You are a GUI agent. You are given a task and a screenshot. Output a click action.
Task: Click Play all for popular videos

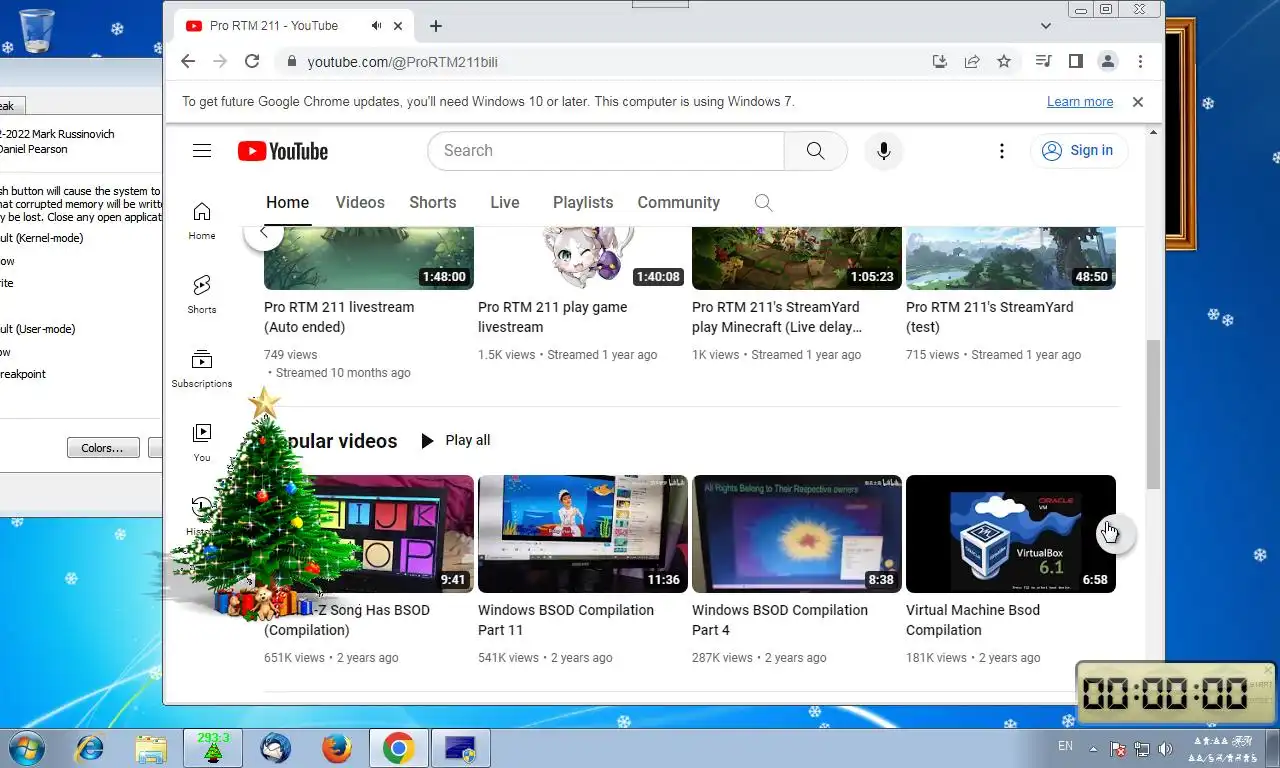(x=455, y=441)
